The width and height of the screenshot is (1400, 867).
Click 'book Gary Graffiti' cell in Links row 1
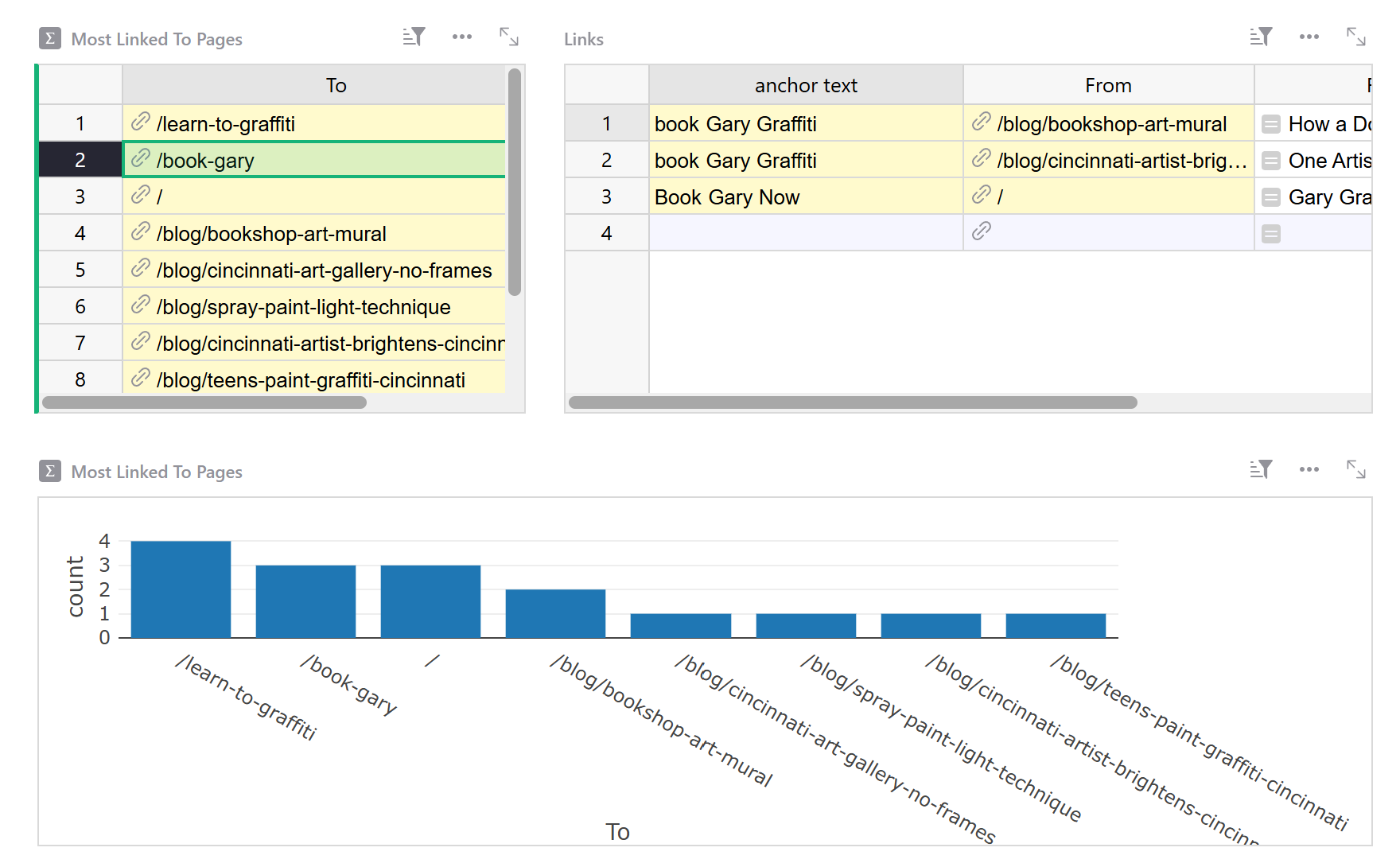[x=806, y=123]
